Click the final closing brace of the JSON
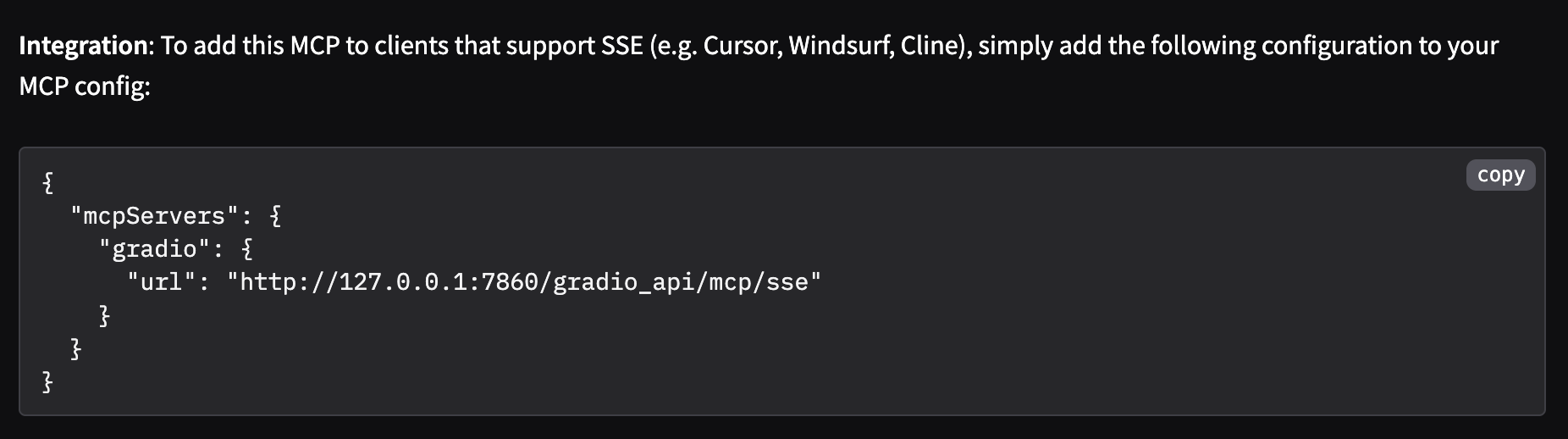The height and width of the screenshot is (439, 1568). [48, 381]
